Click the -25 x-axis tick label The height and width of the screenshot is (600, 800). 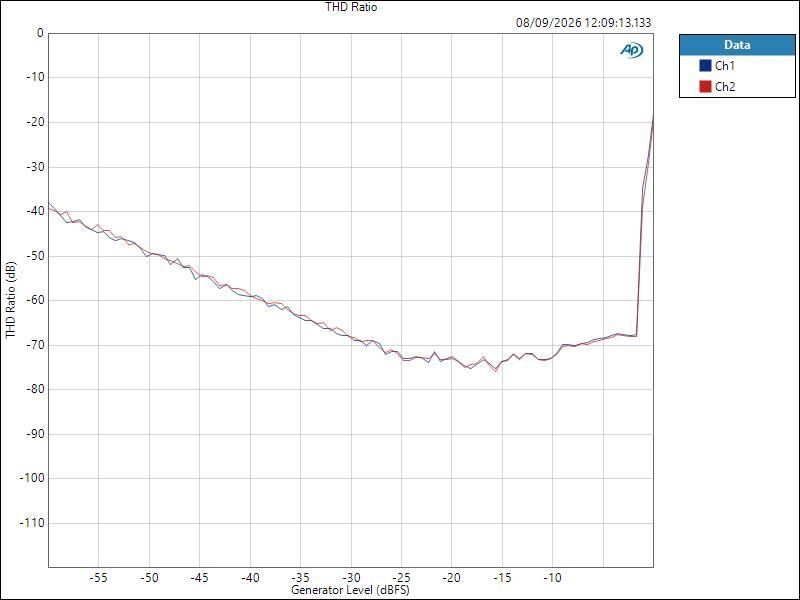coord(401,578)
